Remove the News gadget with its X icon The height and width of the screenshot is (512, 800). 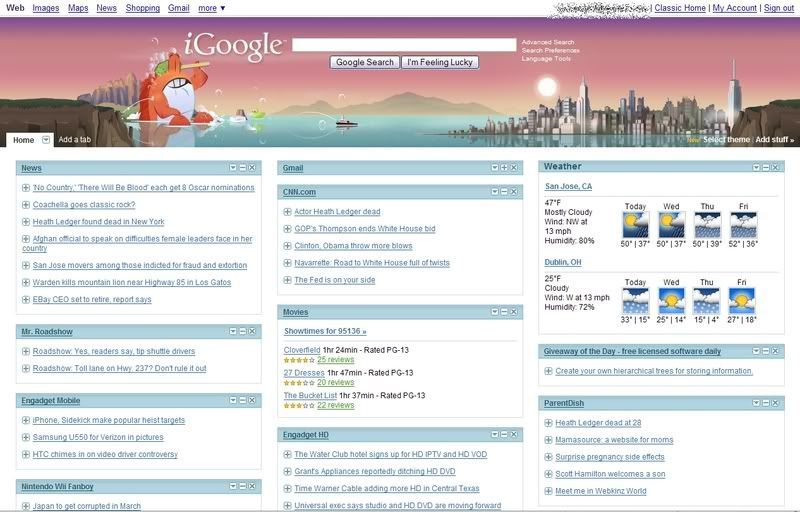(x=252, y=167)
